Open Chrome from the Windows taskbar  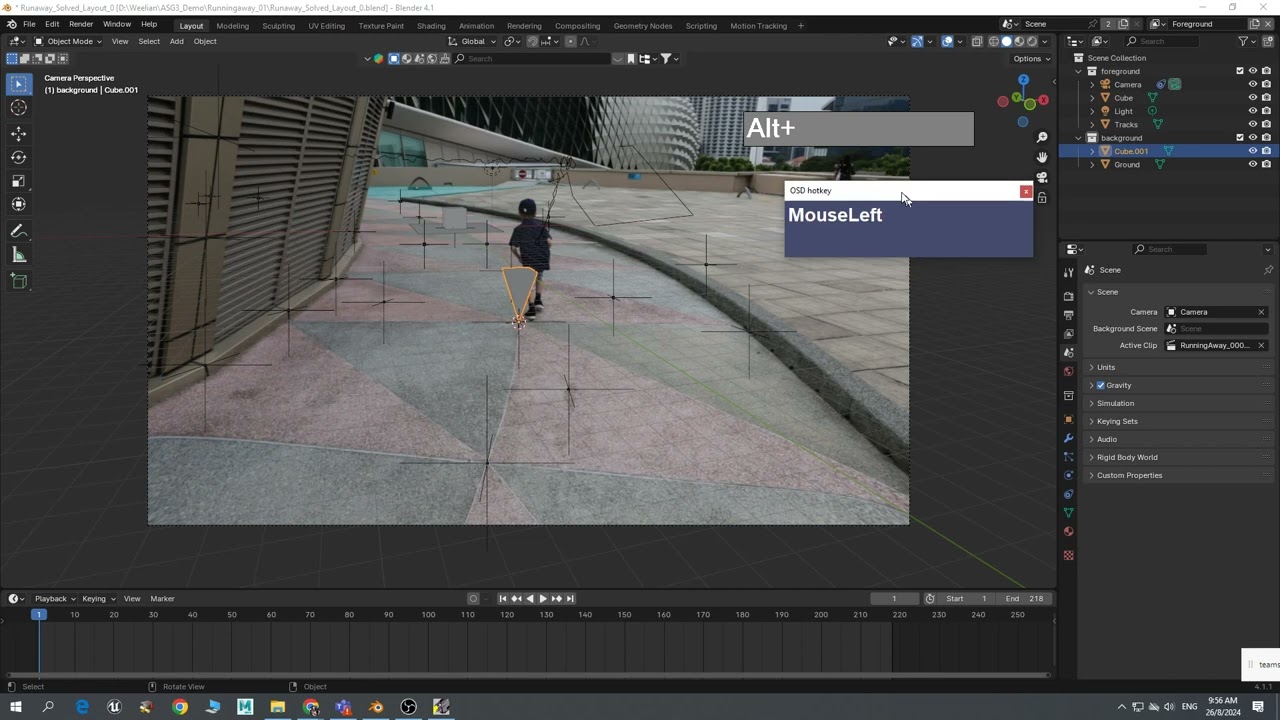pos(180,707)
